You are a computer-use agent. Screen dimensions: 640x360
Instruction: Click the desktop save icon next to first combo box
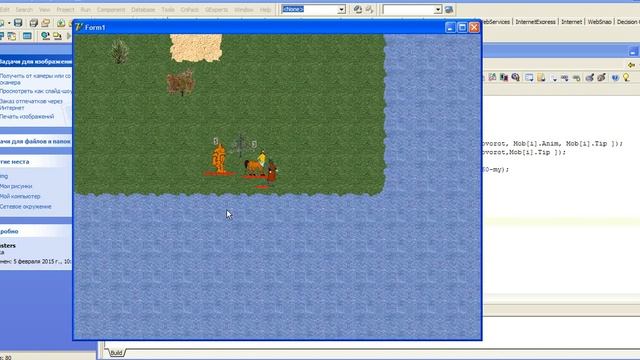coord(358,9)
